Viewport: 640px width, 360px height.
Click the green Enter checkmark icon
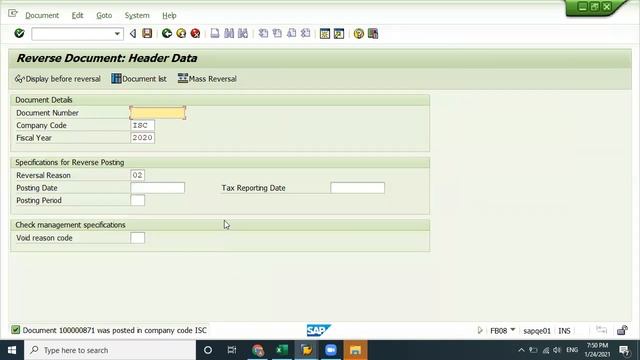click(x=19, y=33)
